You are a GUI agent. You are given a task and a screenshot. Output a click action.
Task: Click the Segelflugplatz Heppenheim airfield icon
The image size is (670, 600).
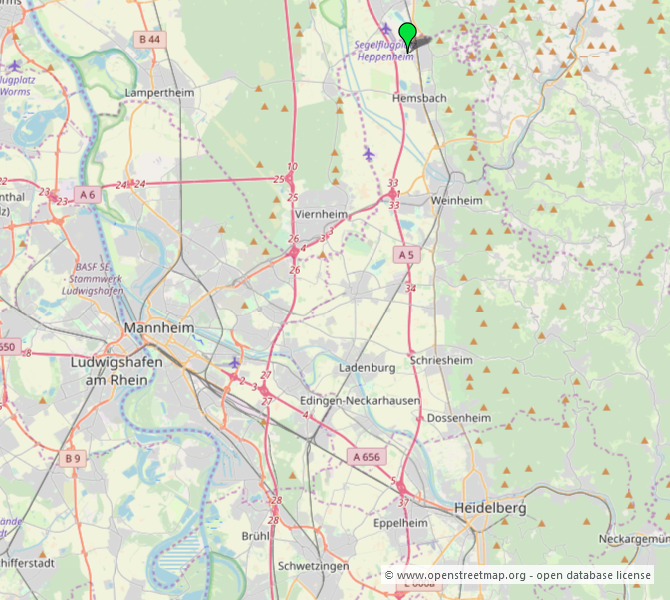coord(385,28)
